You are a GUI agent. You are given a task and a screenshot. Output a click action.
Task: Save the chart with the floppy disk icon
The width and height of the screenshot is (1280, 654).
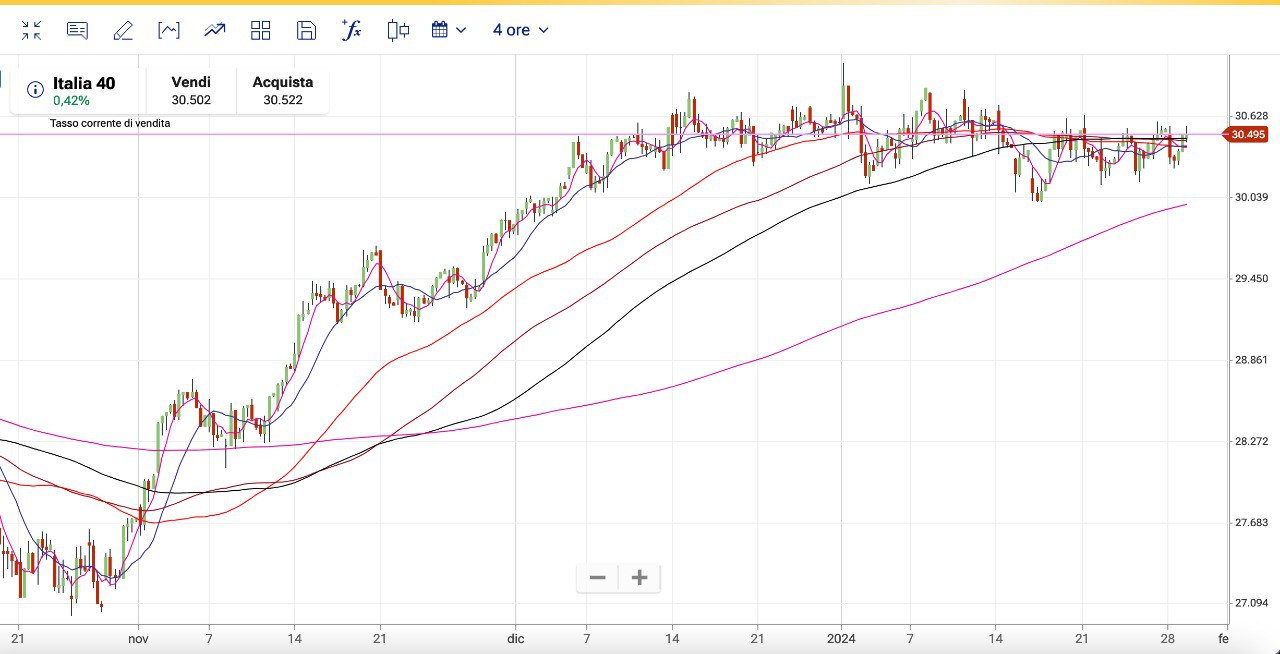click(306, 30)
